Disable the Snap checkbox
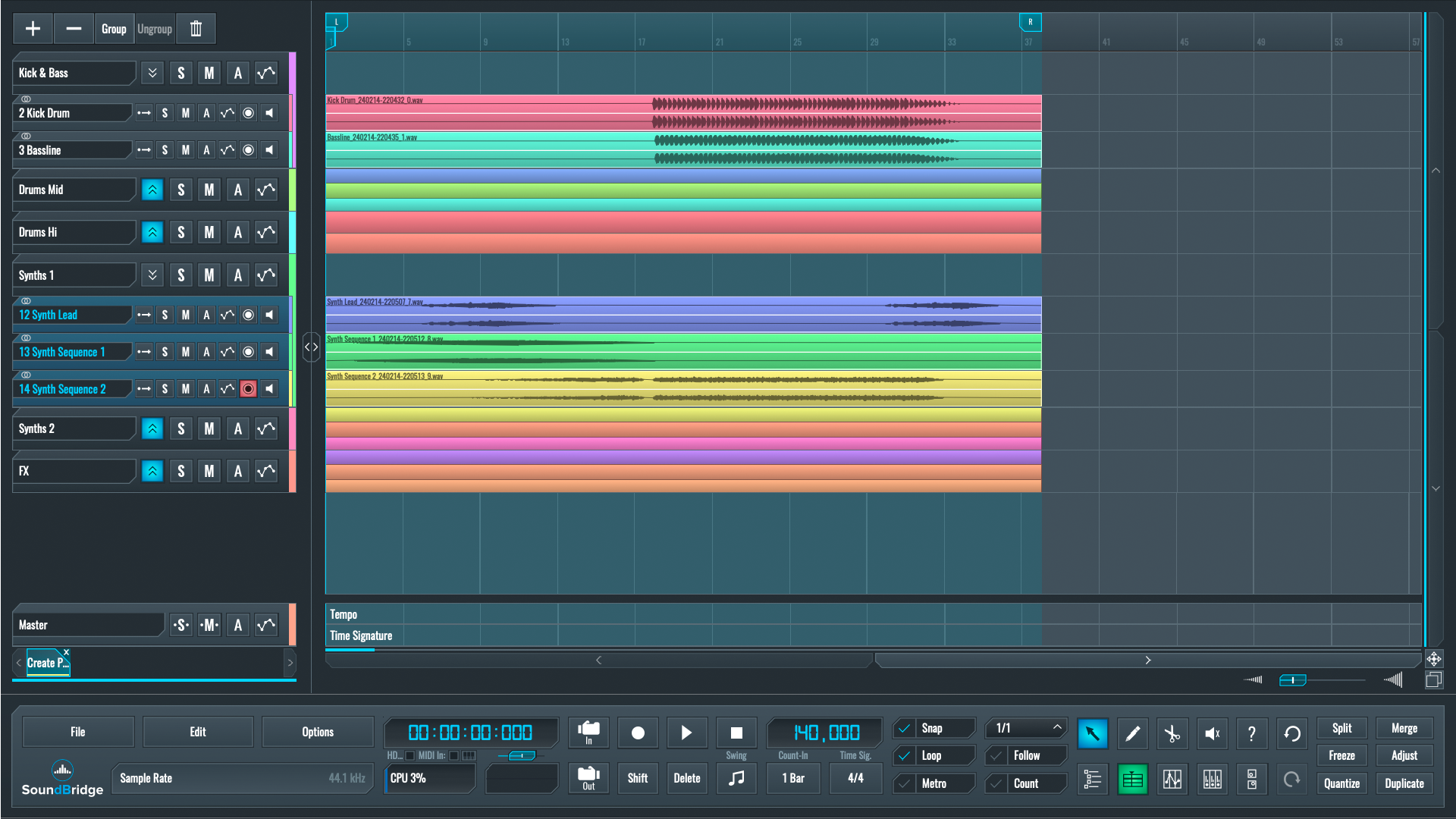 (x=905, y=728)
